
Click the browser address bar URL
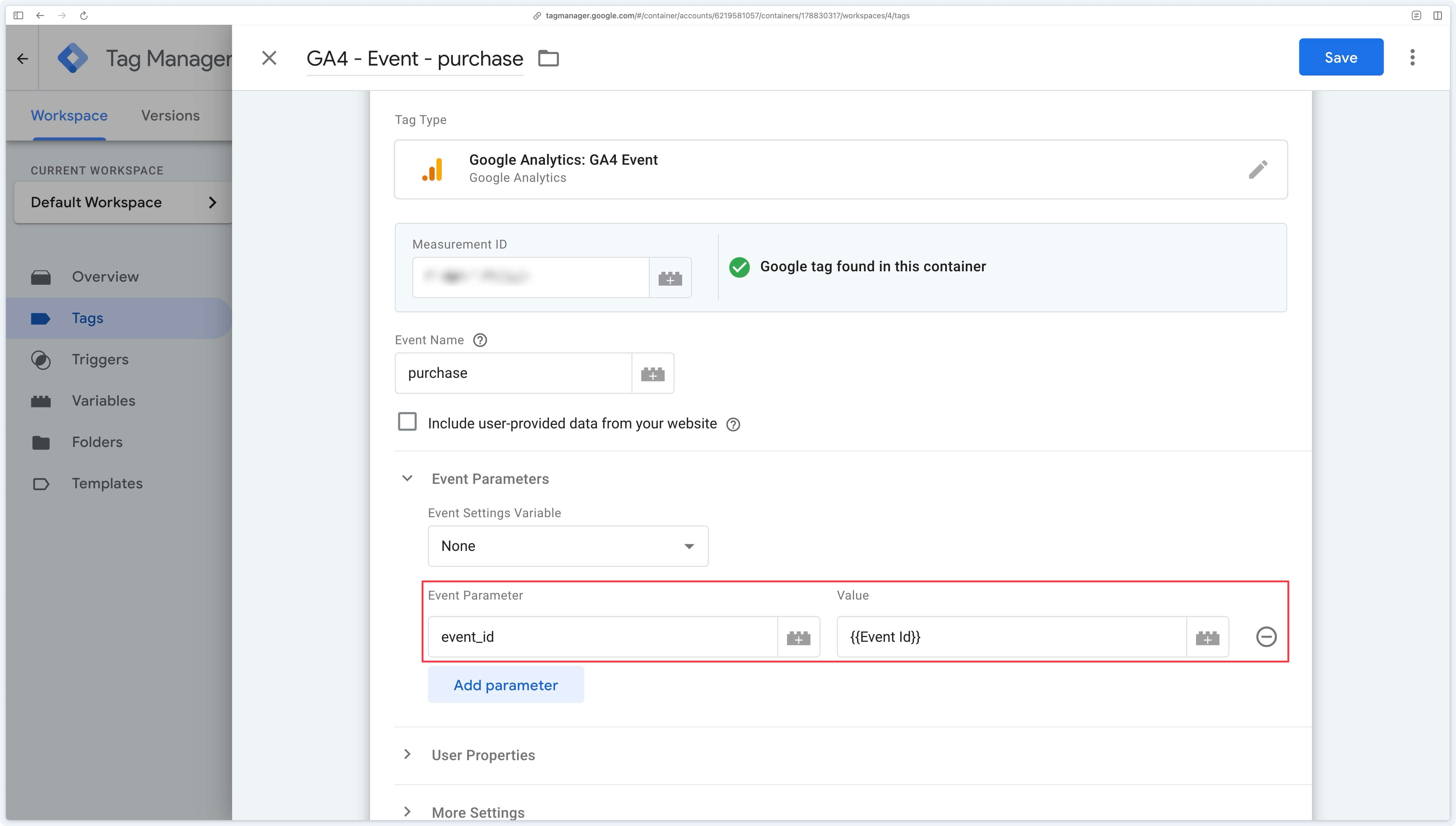[727, 15]
